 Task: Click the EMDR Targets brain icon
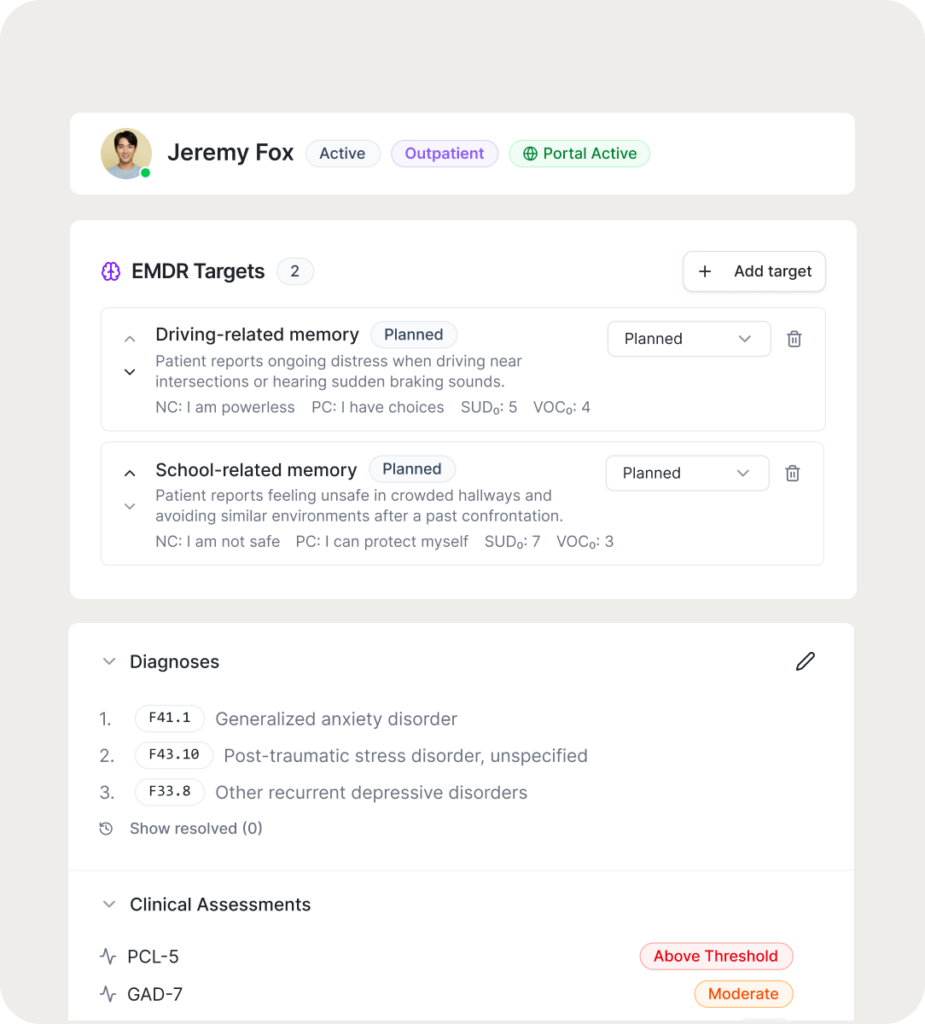point(111,271)
